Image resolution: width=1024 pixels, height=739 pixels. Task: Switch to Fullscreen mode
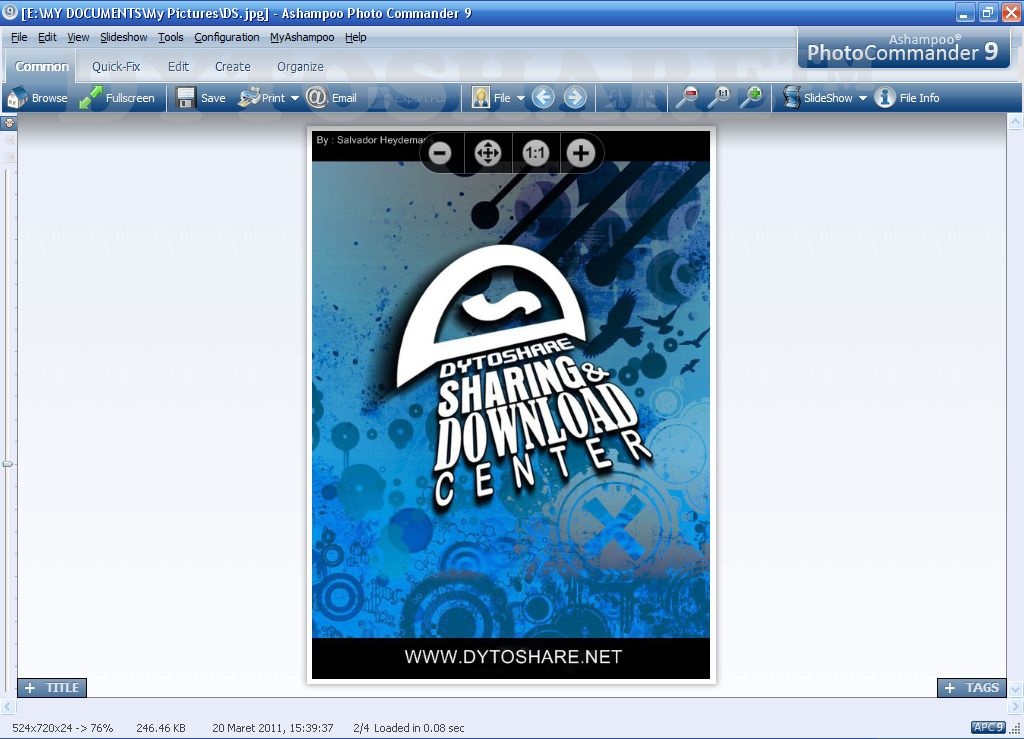coord(117,98)
